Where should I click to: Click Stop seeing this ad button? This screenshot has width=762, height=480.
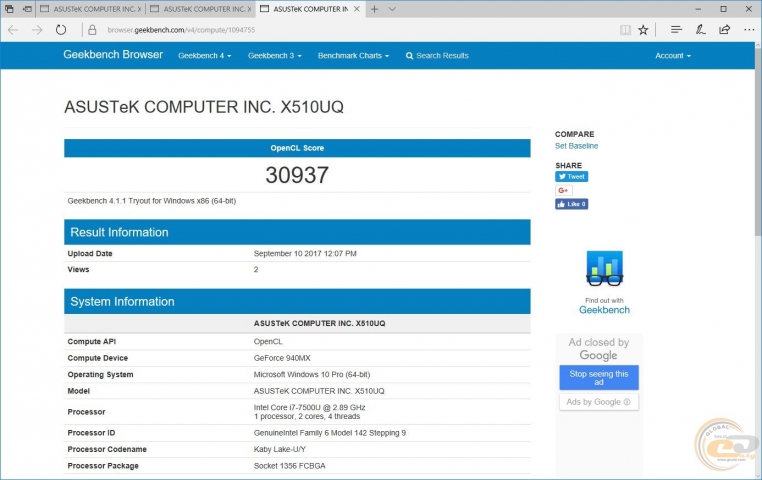[599, 378]
